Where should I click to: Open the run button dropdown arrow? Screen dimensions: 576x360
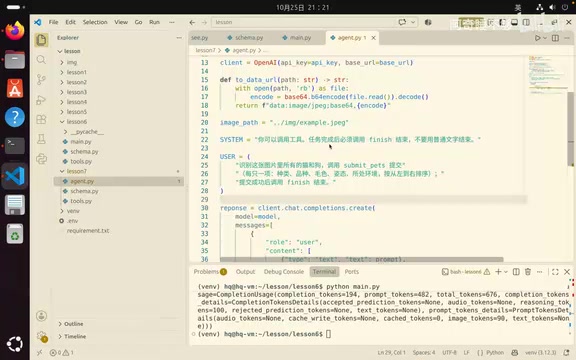[x=545, y=38]
